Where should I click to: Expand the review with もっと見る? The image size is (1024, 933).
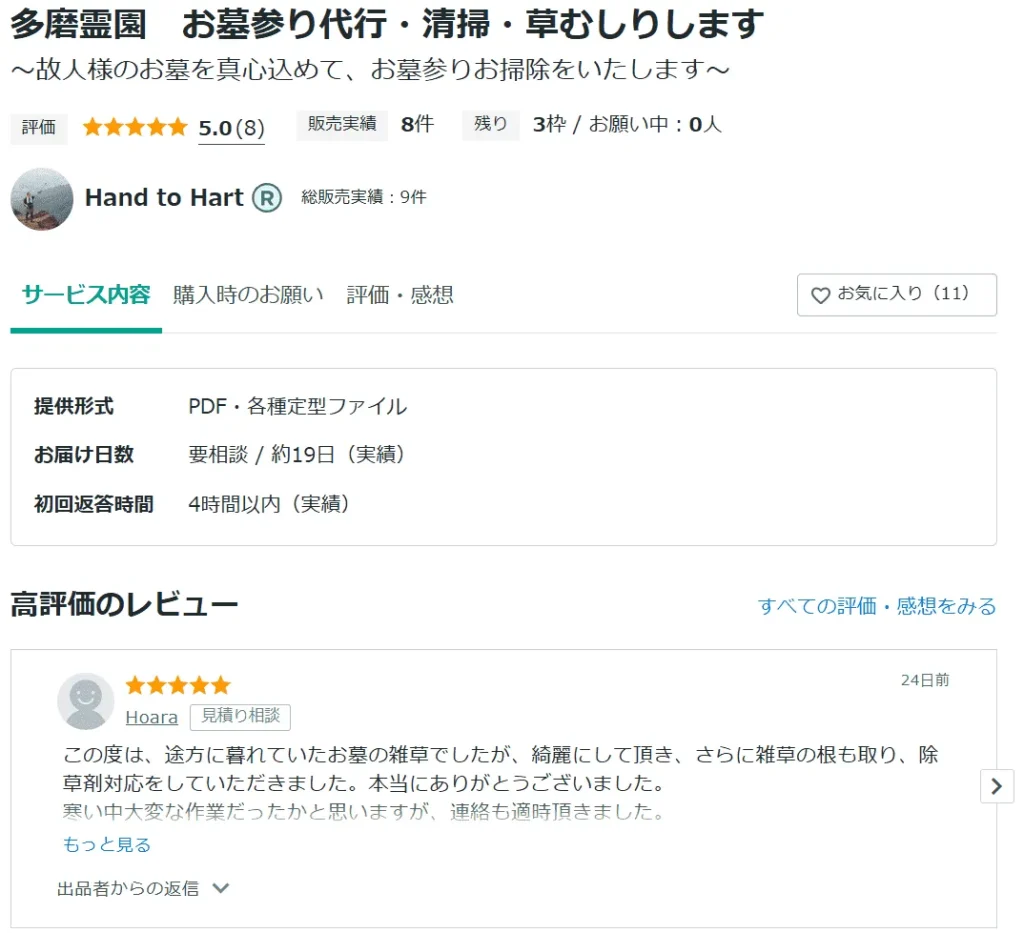tap(107, 845)
